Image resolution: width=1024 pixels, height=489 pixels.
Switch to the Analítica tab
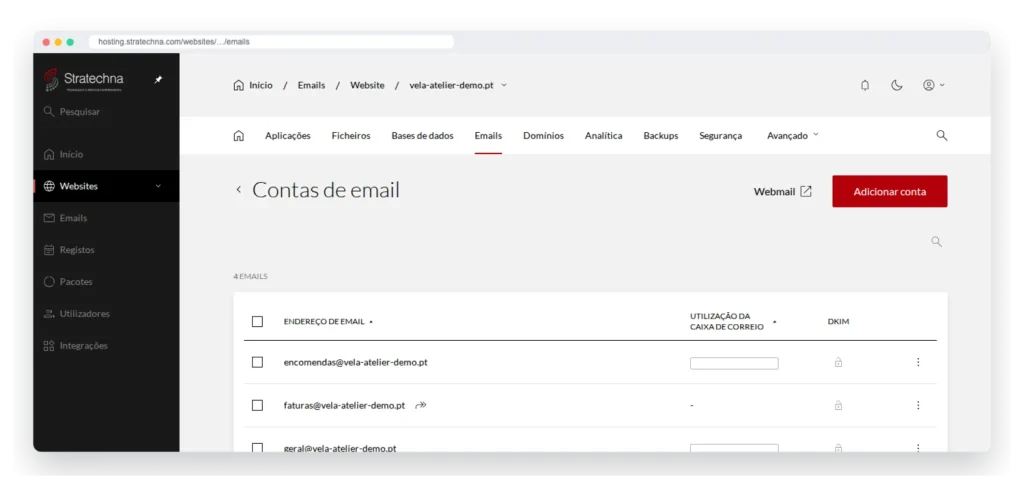point(603,136)
